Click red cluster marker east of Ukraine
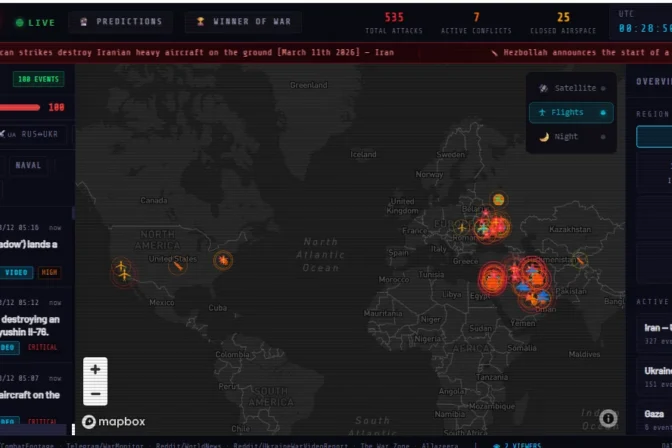This screenshot has width=672, height=448. [x=499, y=226]
